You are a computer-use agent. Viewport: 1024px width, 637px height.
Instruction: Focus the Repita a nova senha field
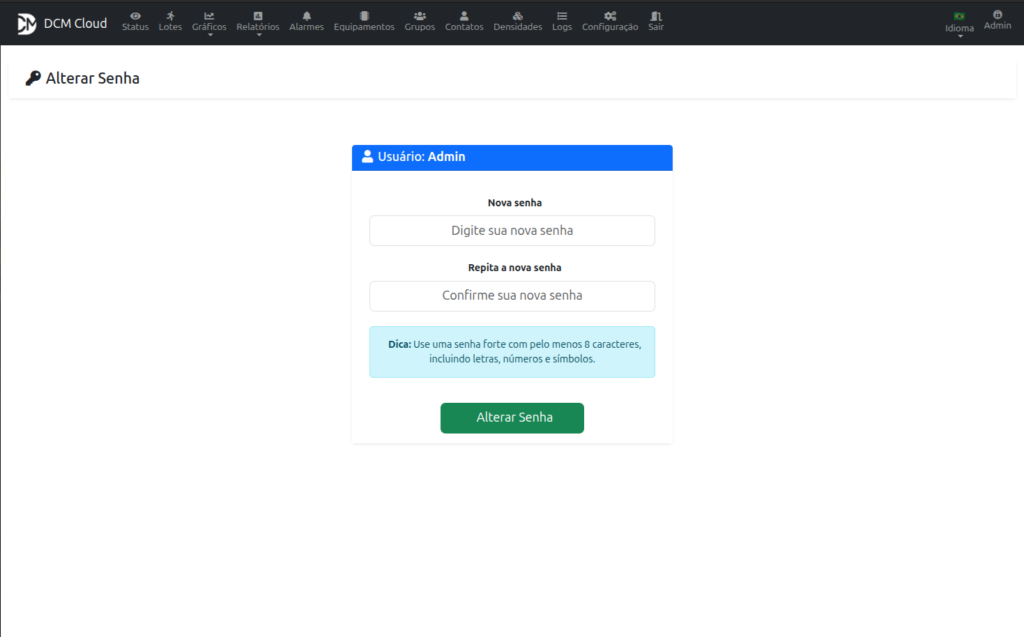pyautogui.click(x=512, y=296)
